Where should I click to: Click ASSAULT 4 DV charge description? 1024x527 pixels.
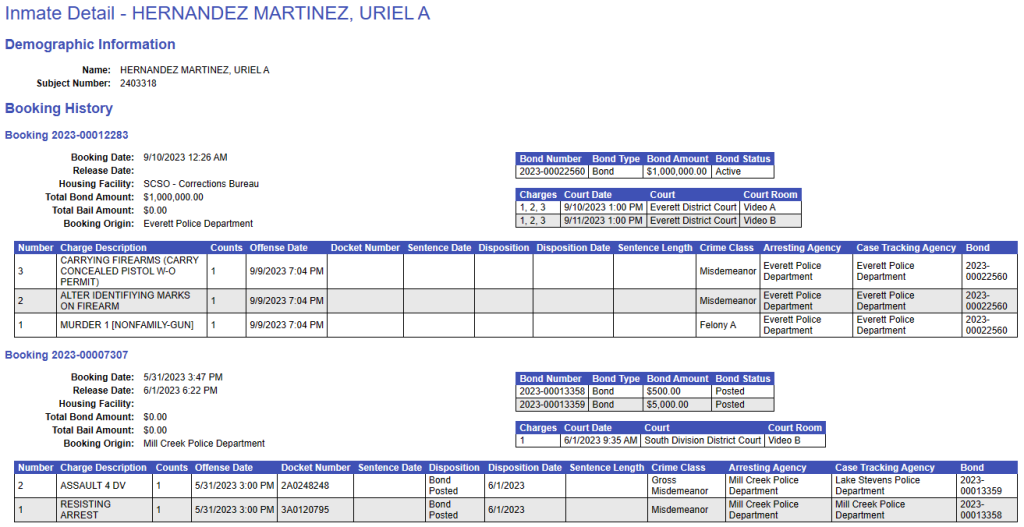click(104, 485)
